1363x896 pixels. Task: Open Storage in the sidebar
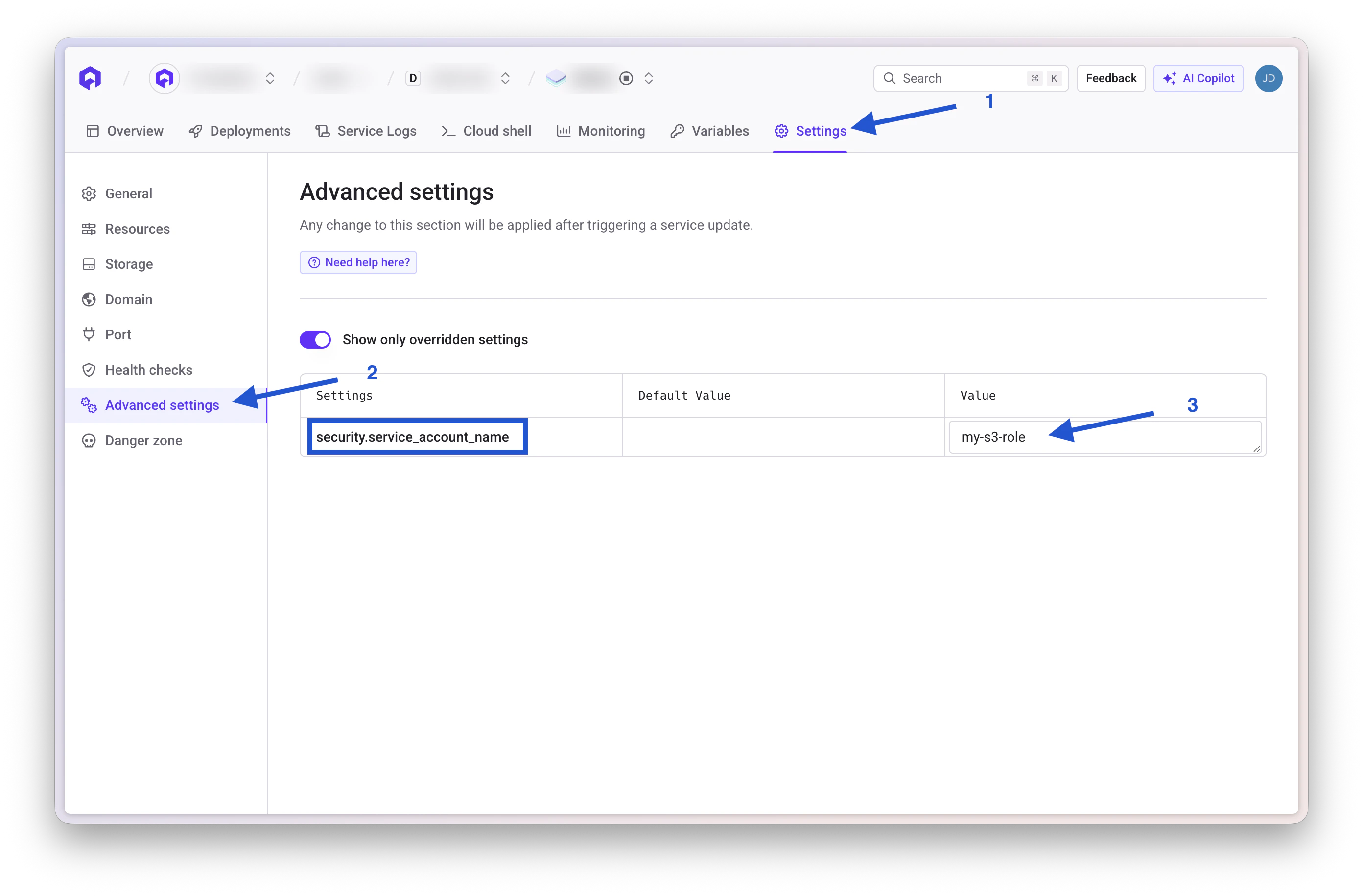pos(165,264)
